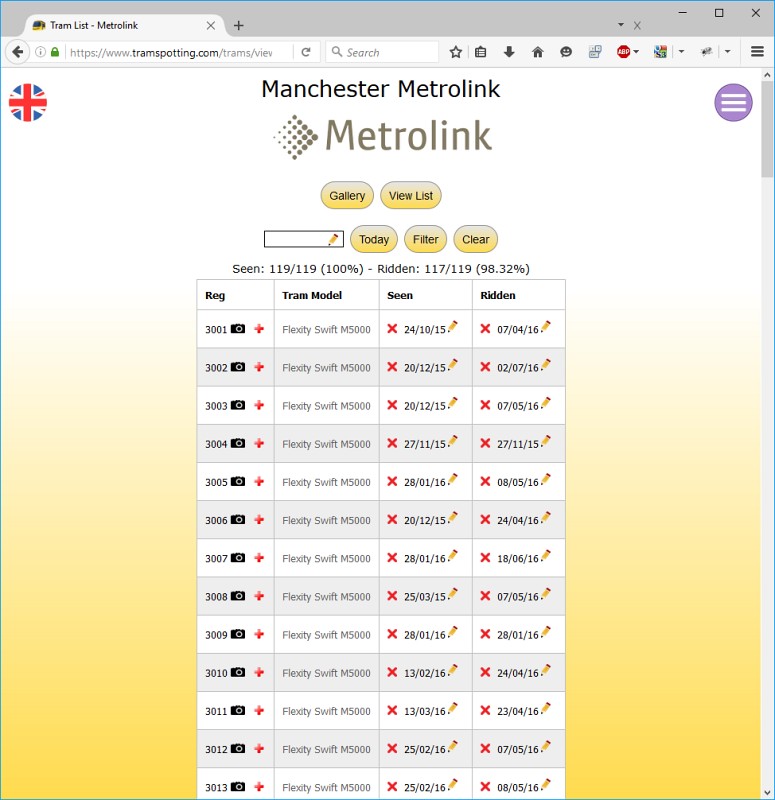This screenshot has width=775, height=800.
Task: Click the red plus icon for tram 3005
Action: coord(259,481)
